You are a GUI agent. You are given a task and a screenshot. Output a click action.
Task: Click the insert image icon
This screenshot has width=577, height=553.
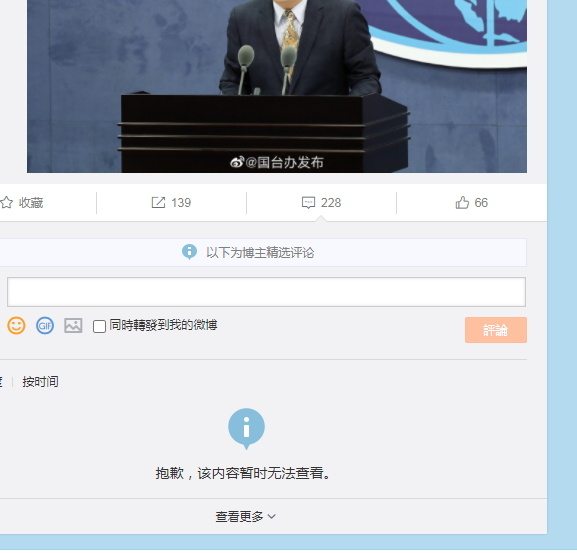click(x=73, y=326)
